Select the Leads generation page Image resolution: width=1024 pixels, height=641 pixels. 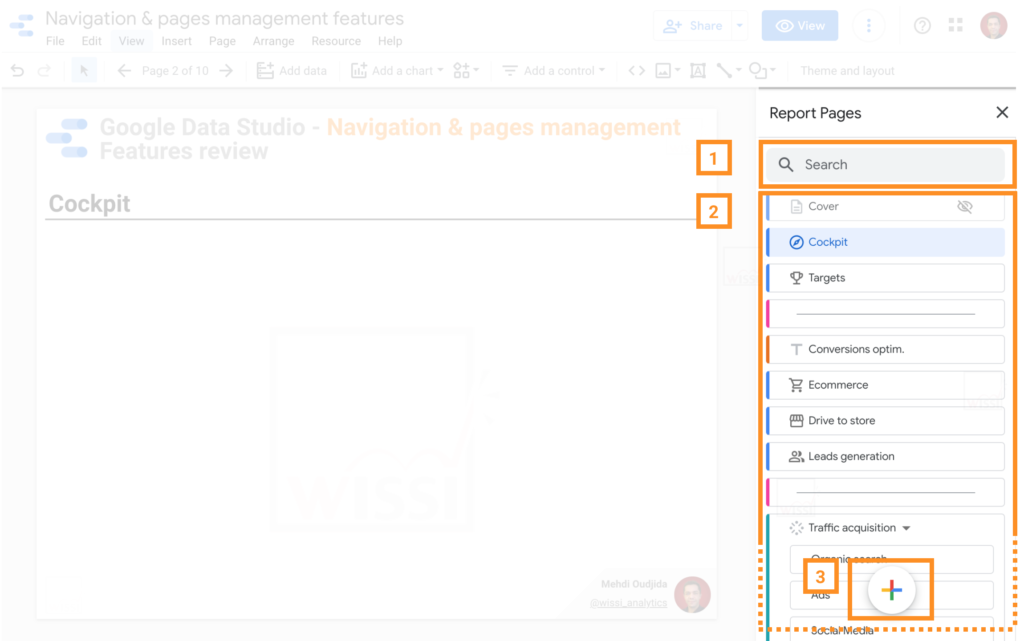pos(885,456)
